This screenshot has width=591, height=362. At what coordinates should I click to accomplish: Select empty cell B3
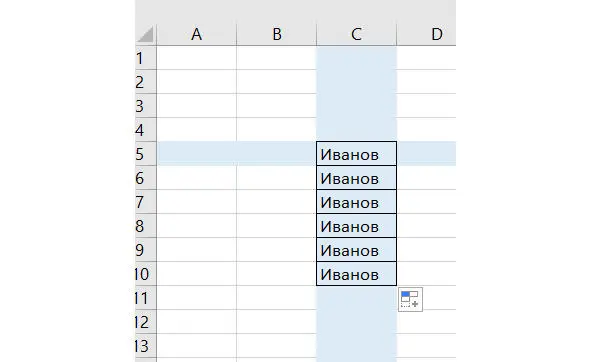[x=277, y=106]
